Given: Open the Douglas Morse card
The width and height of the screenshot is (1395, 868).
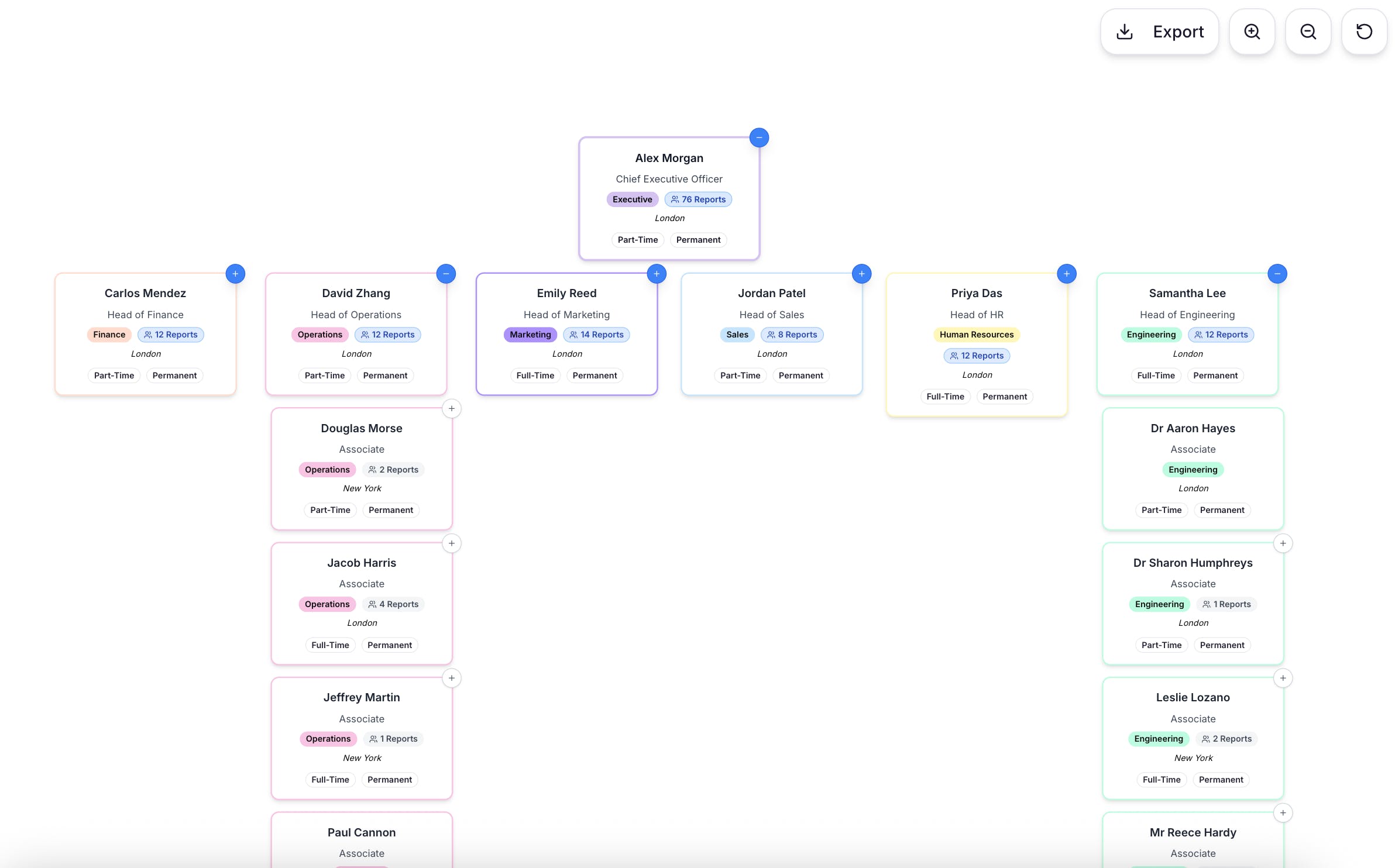Looking at the screenshot, I should [x=362, y=469].
